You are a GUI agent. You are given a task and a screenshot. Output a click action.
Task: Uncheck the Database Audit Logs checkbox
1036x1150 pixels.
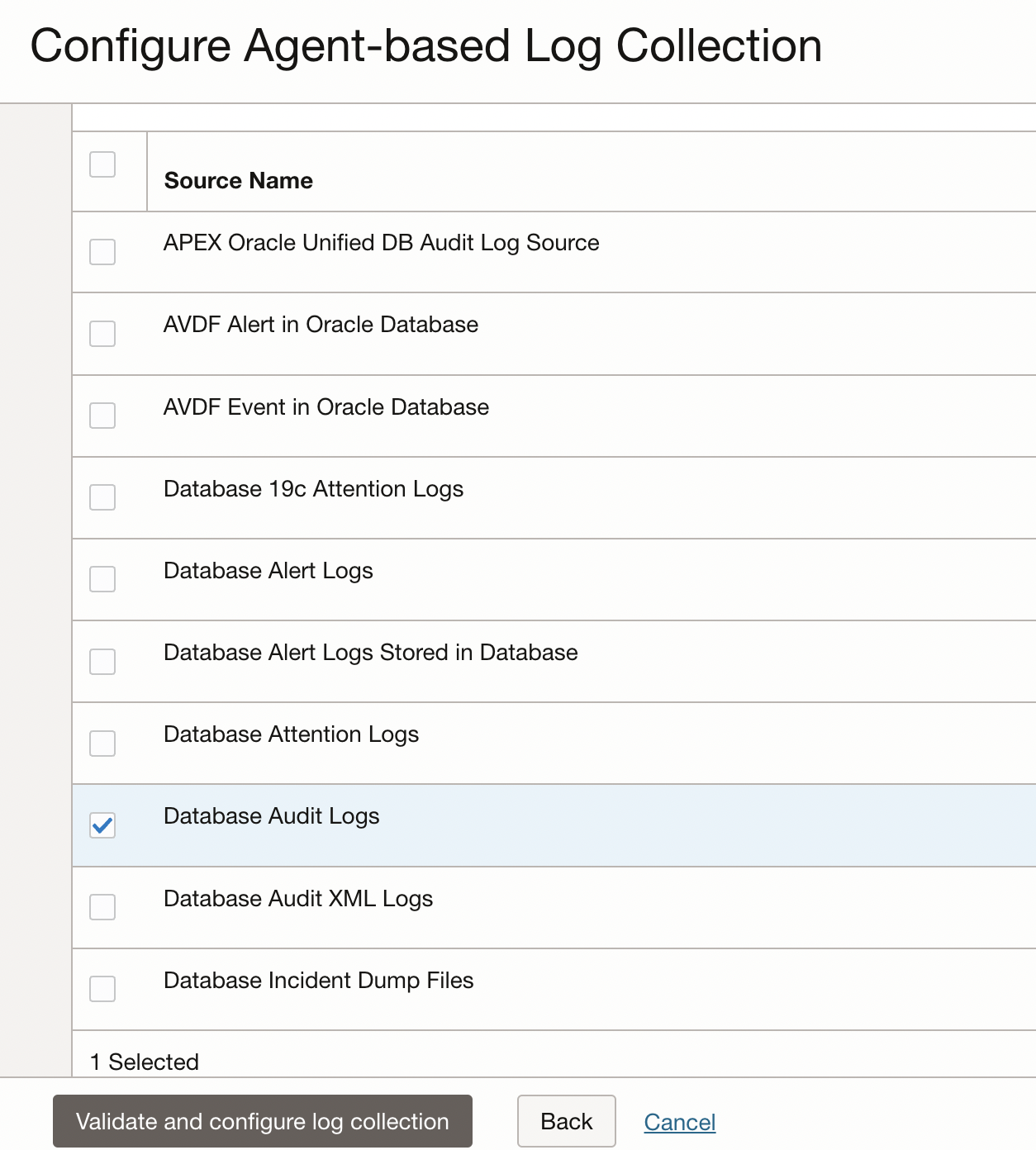[102, 825]
